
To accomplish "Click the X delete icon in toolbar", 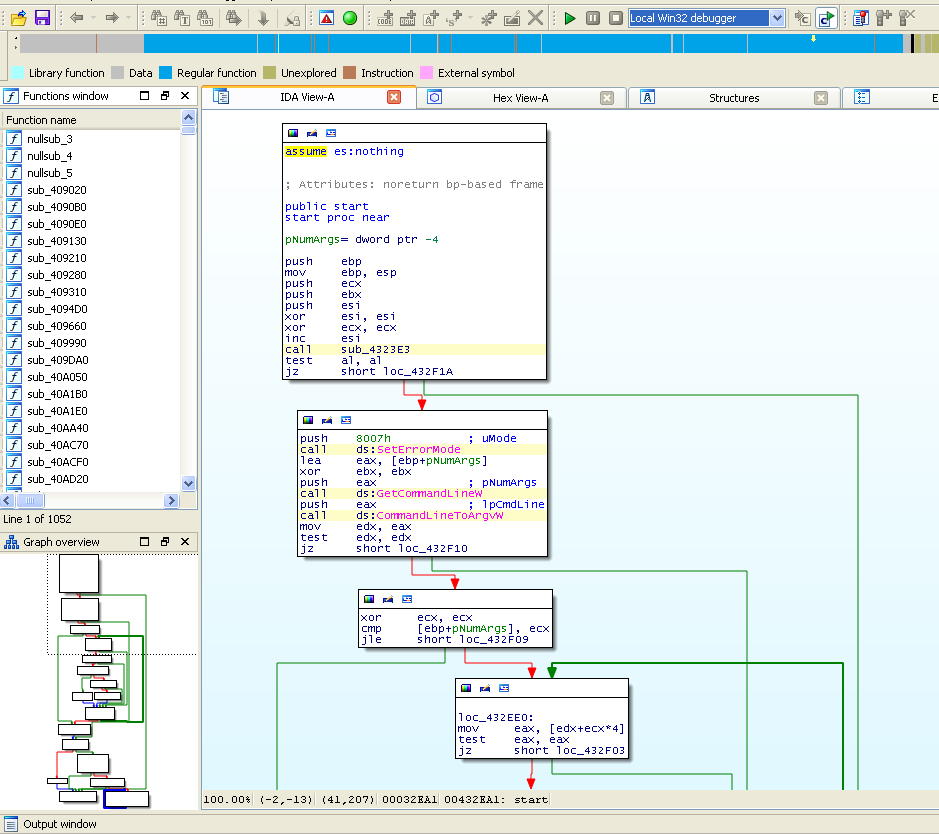I will coord(536,18).
